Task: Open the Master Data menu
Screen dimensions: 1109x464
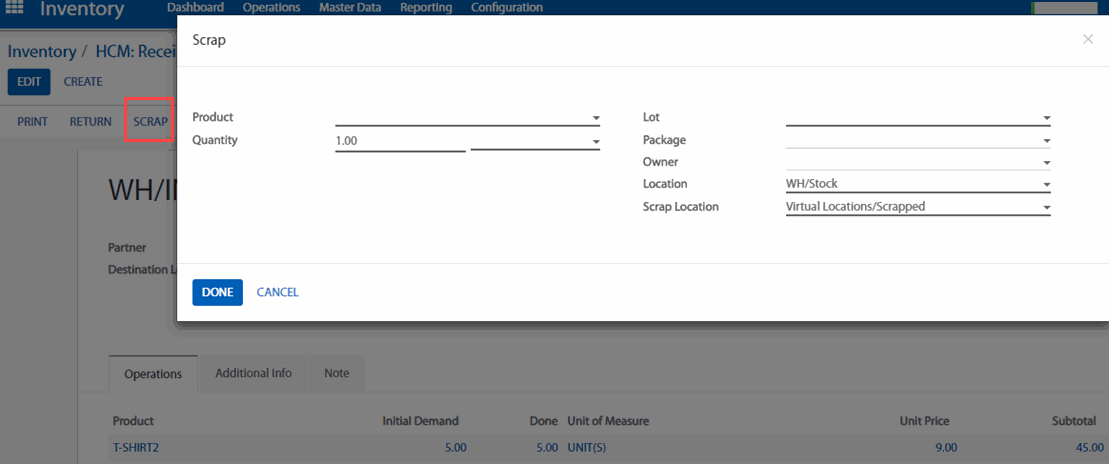Action: 349,8
